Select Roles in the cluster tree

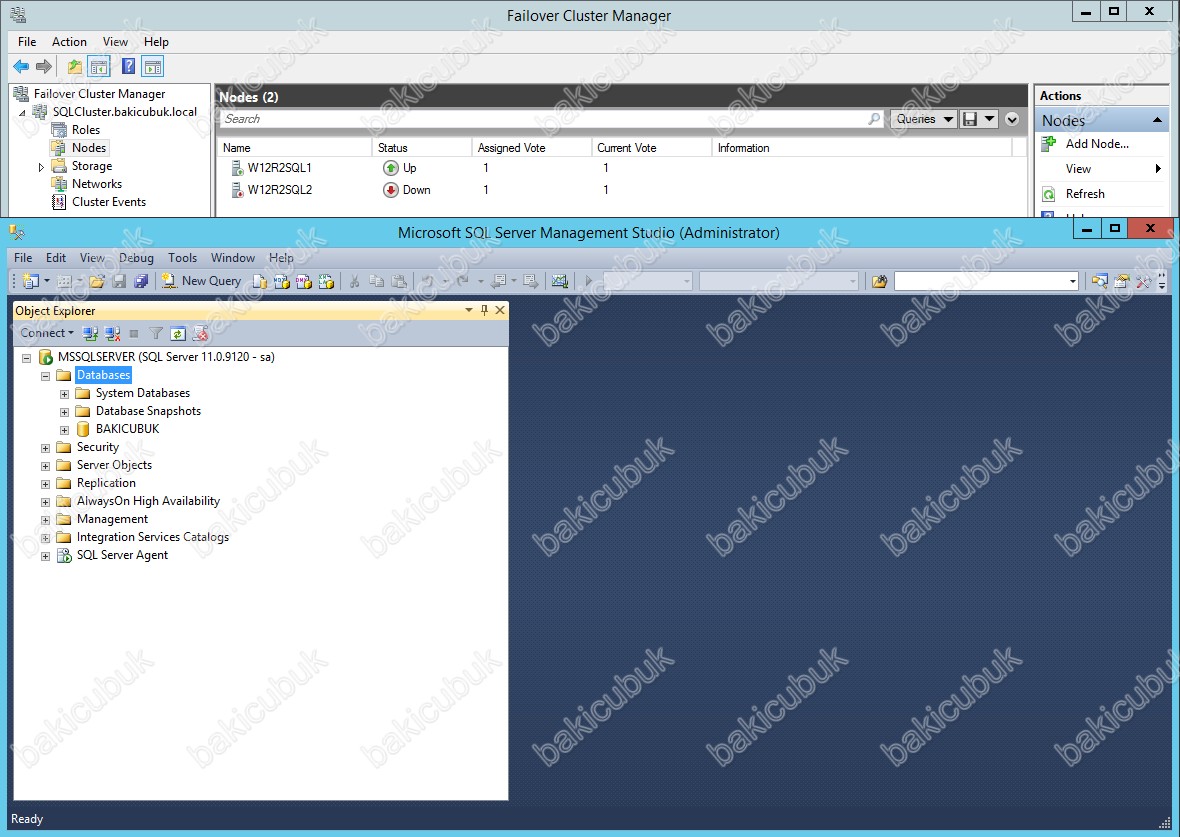(86, 129)
